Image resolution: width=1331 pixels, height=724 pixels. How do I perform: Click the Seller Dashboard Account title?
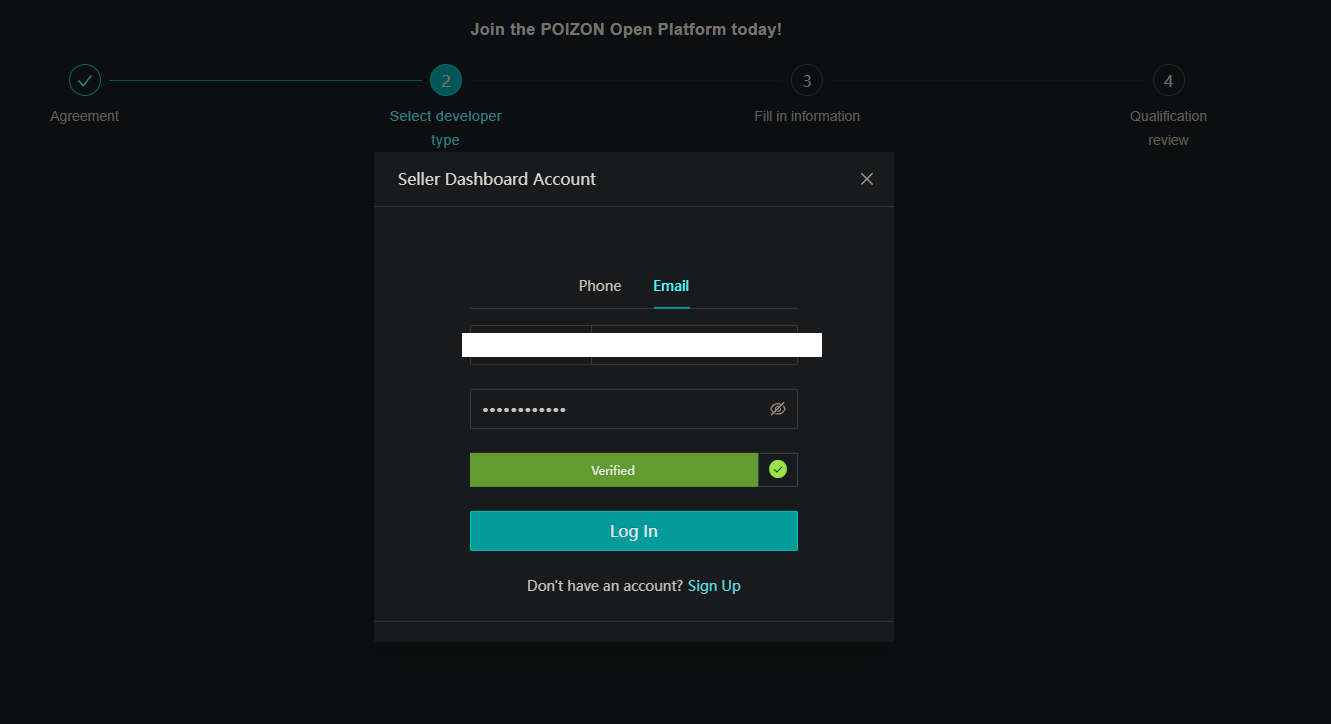tap(497, 179)
